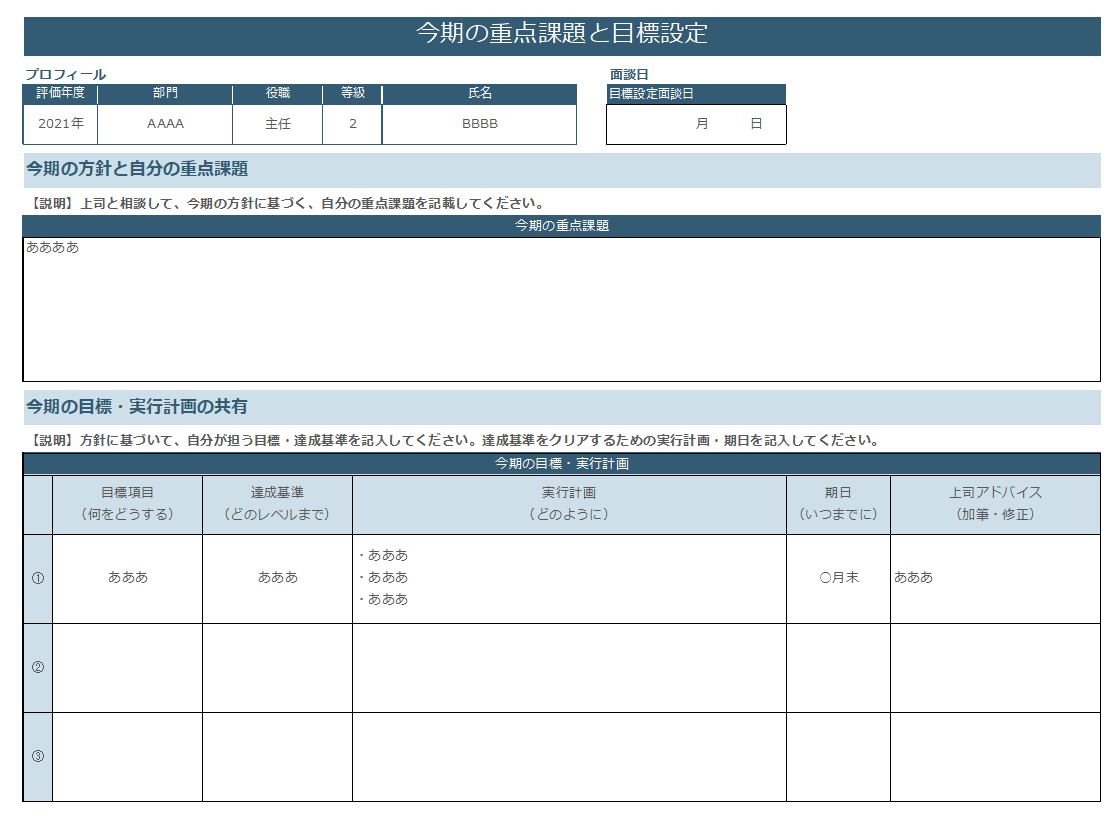Select the 役職 cell containing 主任

coord(277,125)
